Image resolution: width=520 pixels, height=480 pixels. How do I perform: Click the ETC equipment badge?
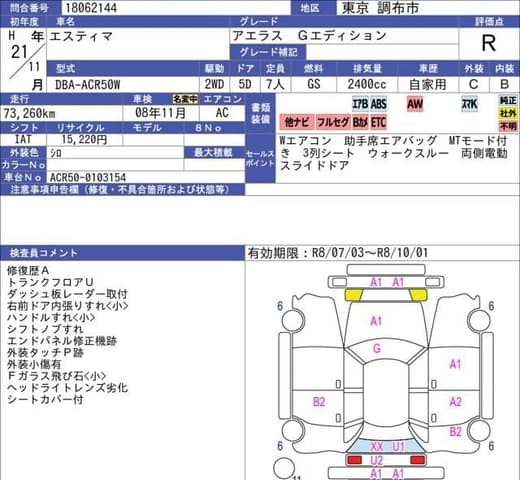pyautogui.click(x=378, y=122)
